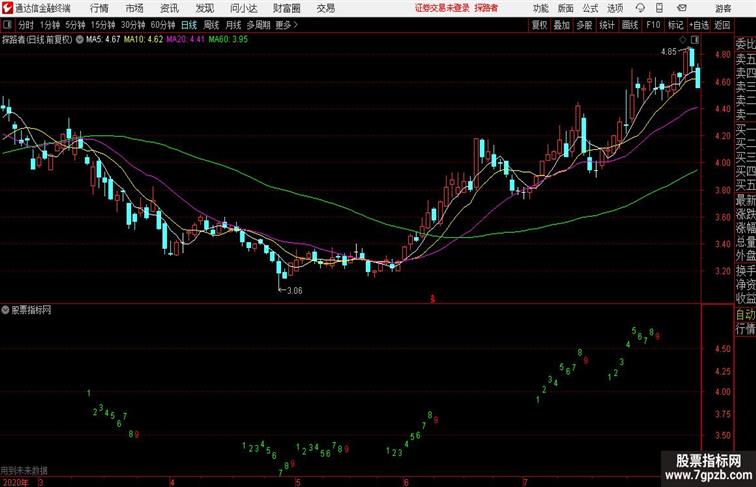Switch to the 5分钟 period tab

pos(75,25)
